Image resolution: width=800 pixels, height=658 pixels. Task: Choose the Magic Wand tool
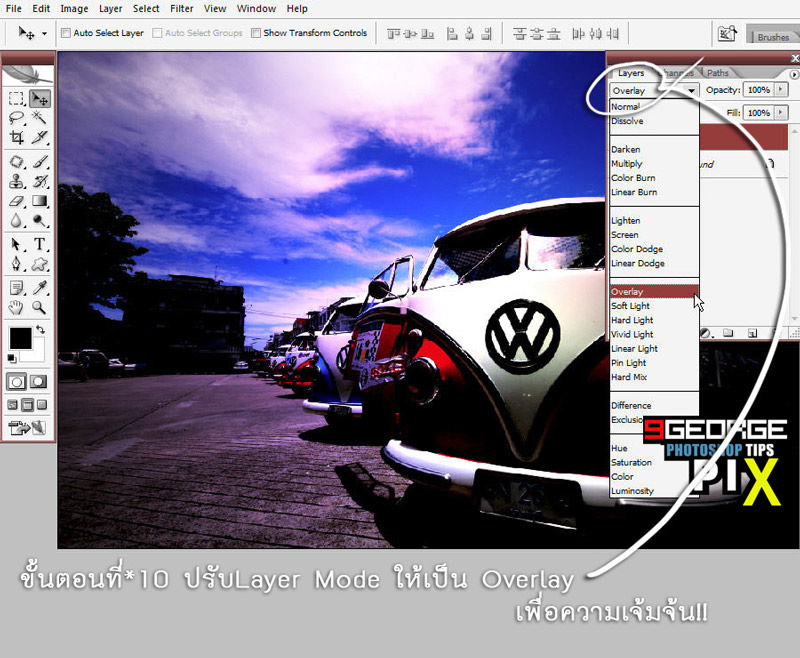[x=39, y=118]
